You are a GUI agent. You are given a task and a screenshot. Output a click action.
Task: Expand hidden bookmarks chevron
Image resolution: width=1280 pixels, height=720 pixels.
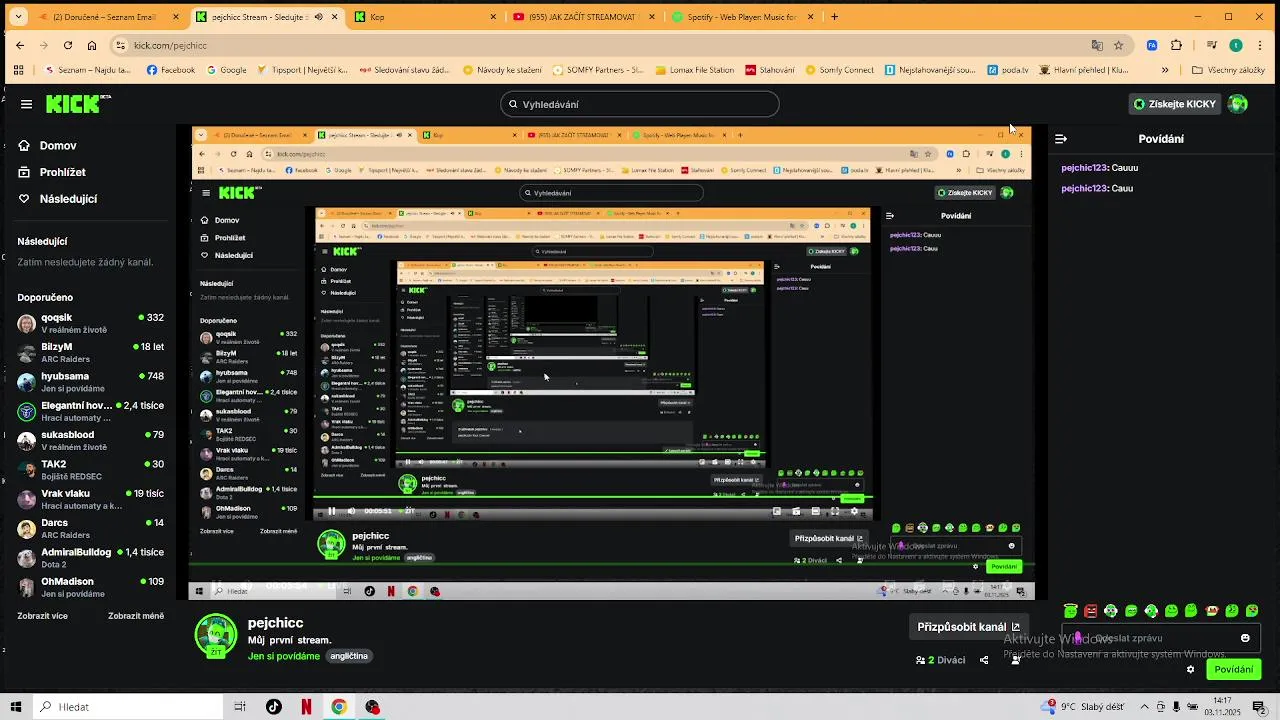[1165, 70]
